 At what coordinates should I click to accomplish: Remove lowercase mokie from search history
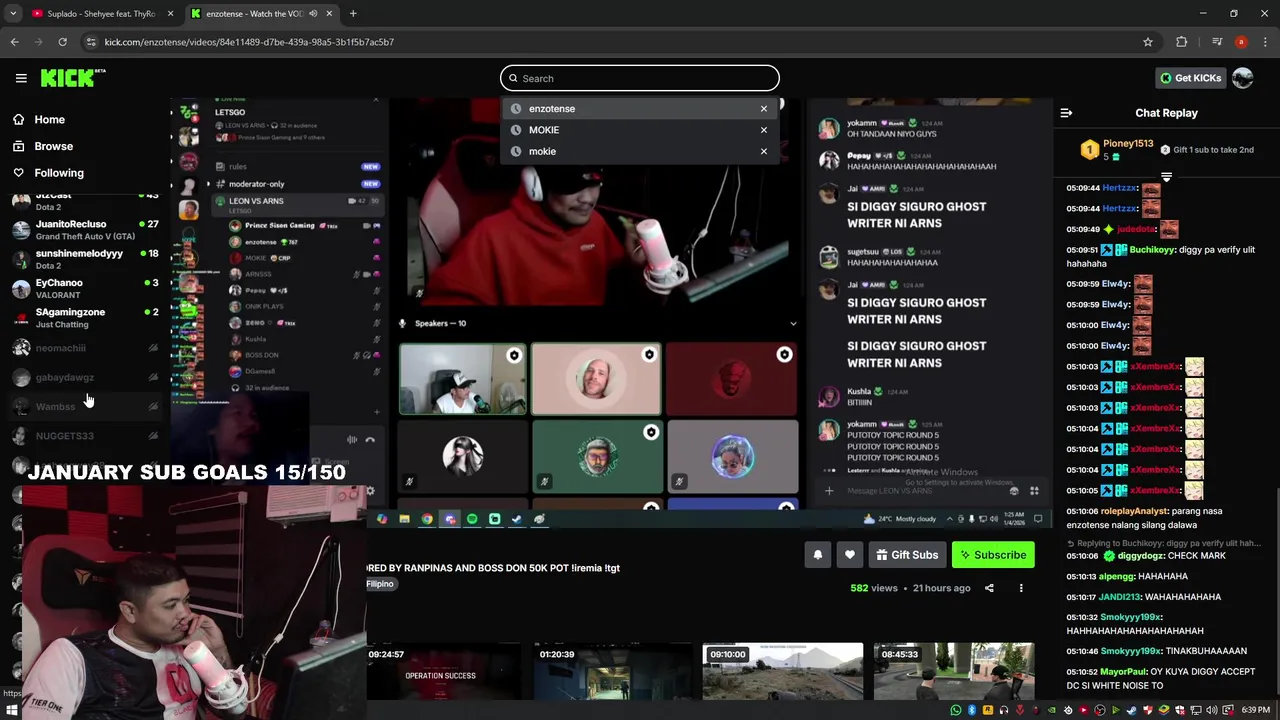(764, 151)
